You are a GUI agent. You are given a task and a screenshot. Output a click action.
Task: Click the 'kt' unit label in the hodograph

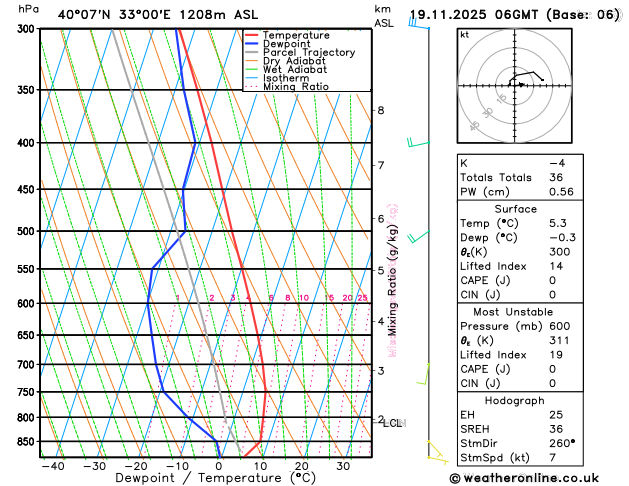(464, 34)
